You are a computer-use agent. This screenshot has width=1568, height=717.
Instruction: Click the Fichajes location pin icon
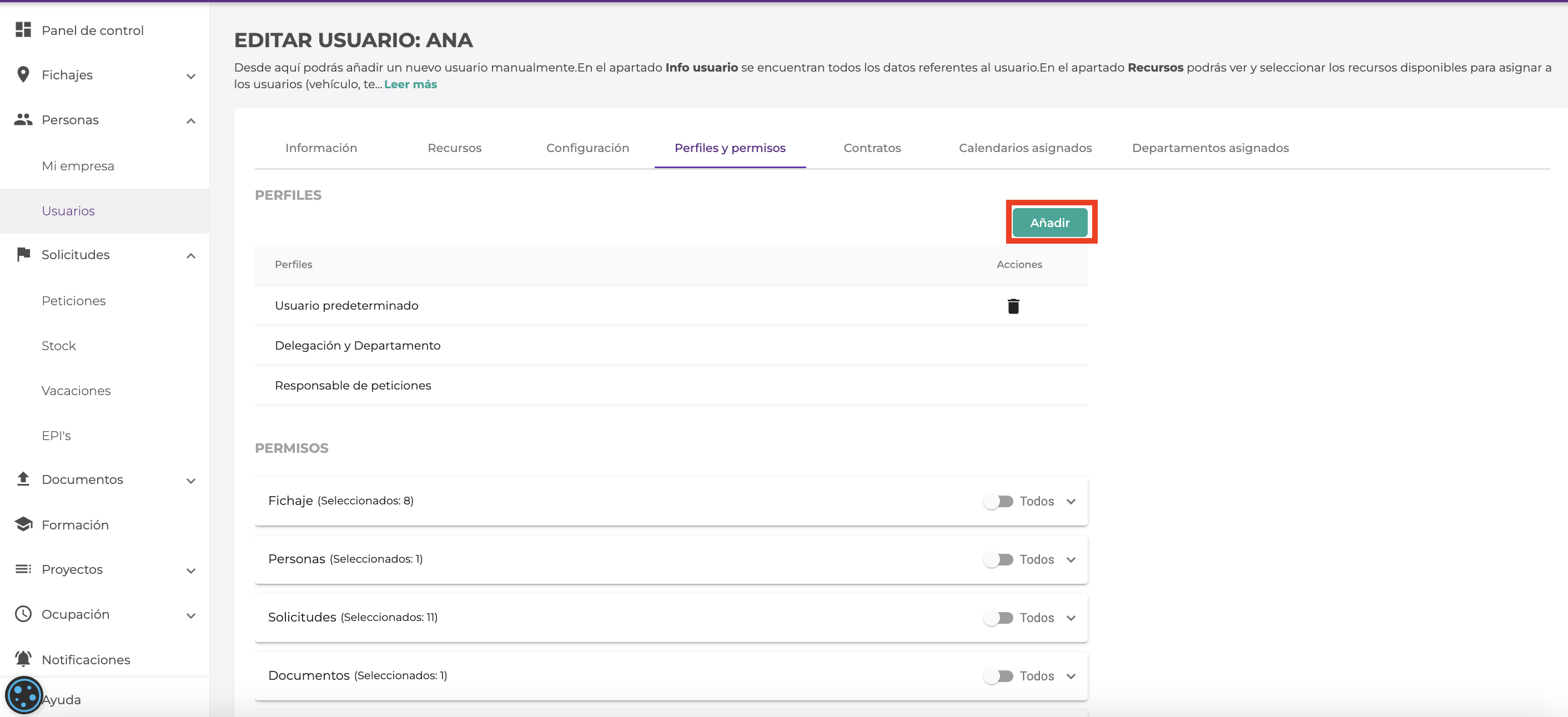coord(23,75)
